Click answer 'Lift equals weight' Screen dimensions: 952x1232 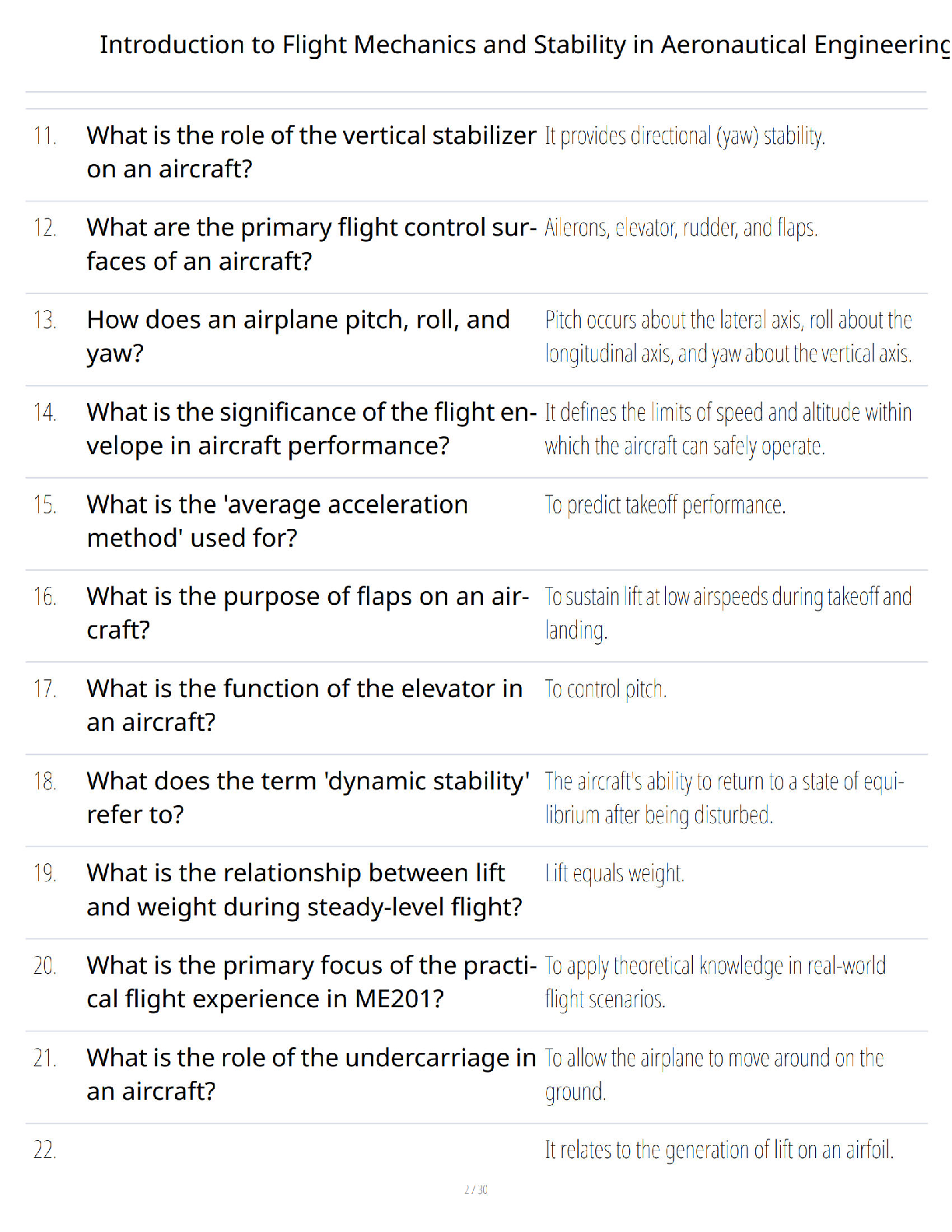point(614,873)
